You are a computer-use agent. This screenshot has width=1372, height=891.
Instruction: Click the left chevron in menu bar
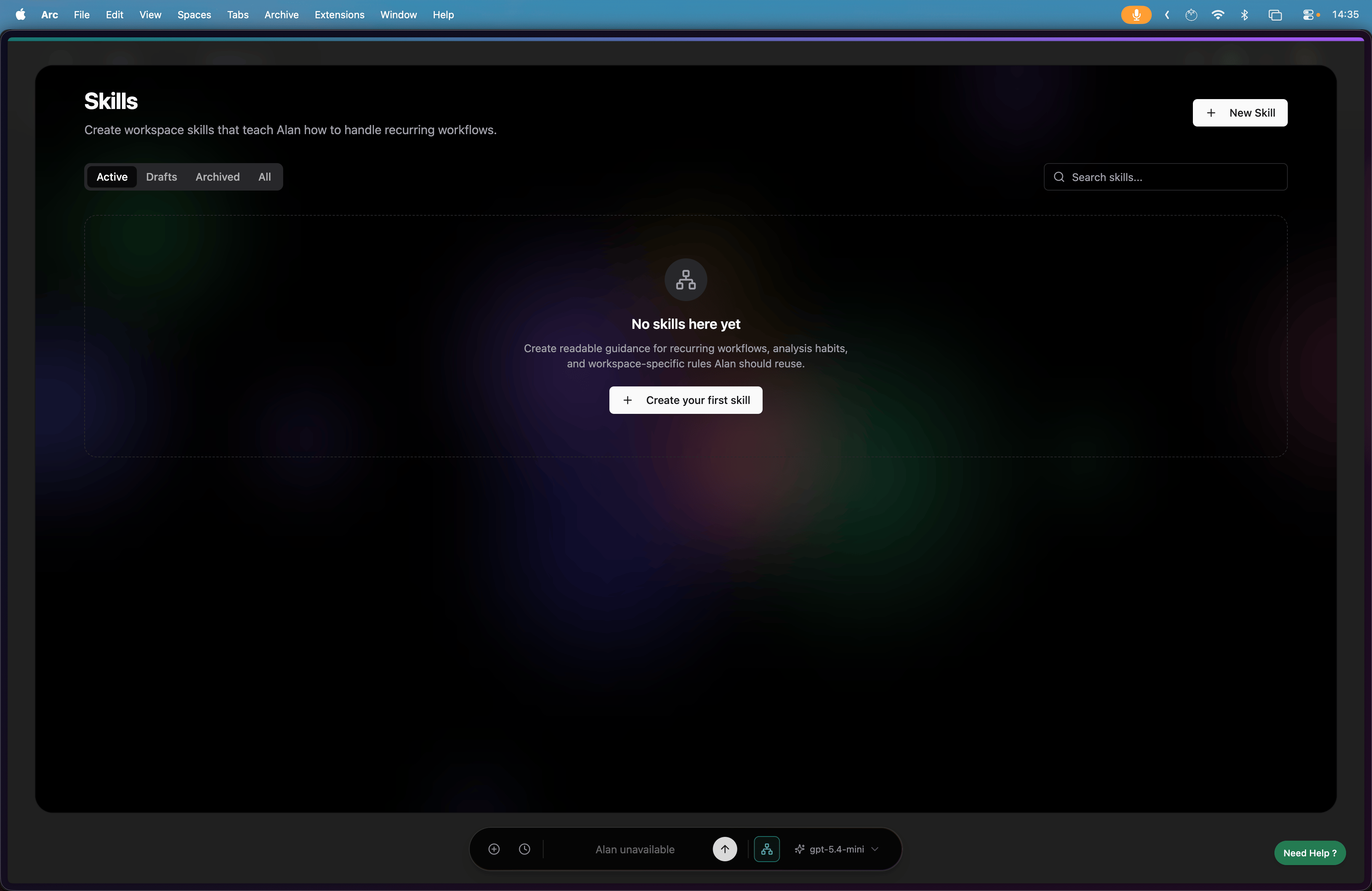(1167, 14)
